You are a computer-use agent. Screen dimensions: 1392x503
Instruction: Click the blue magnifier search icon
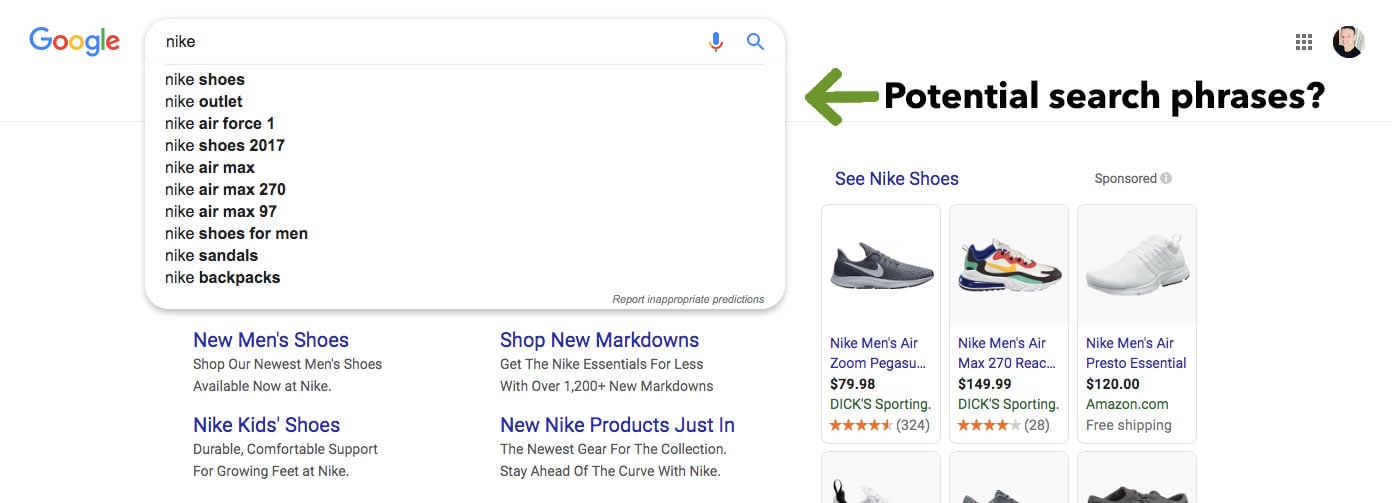point(756,41)
